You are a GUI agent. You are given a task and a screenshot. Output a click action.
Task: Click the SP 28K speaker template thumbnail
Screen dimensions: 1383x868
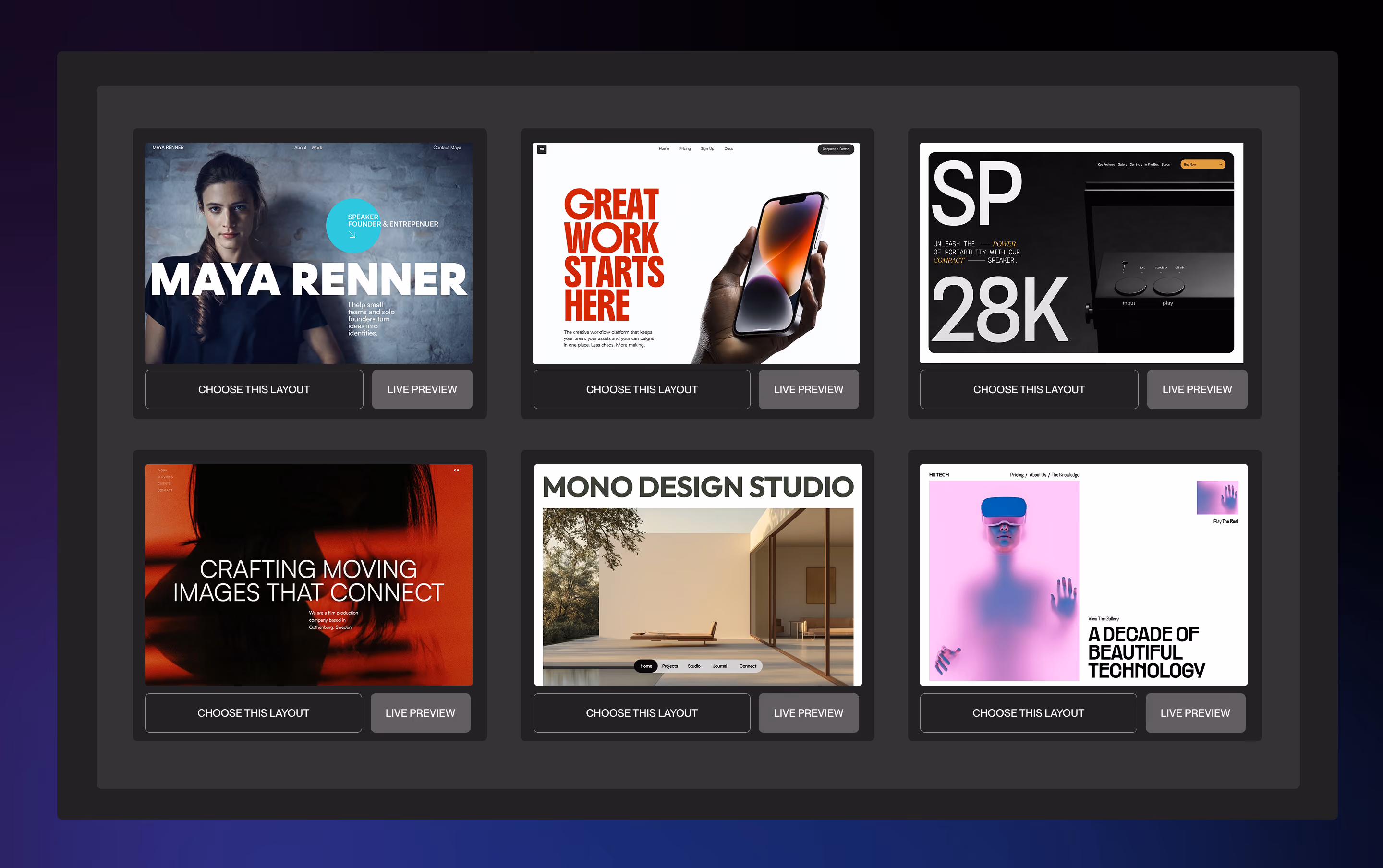pyautogui.click(x=1081, y=253)
